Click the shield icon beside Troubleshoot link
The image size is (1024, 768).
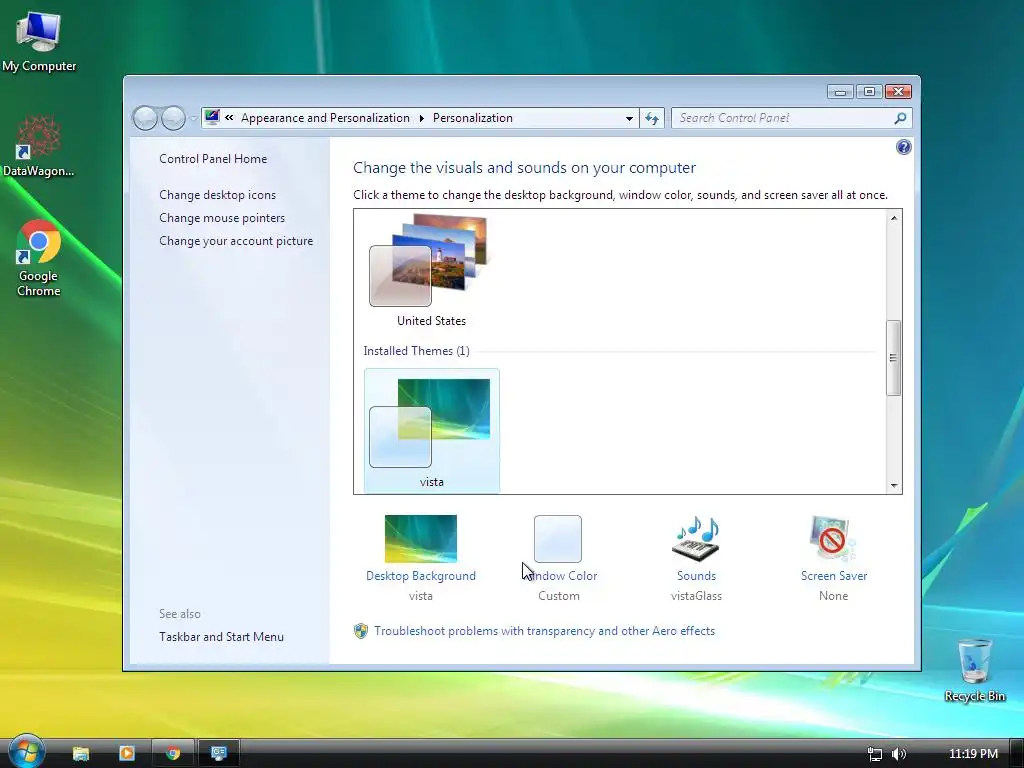[x=360, y=631]
